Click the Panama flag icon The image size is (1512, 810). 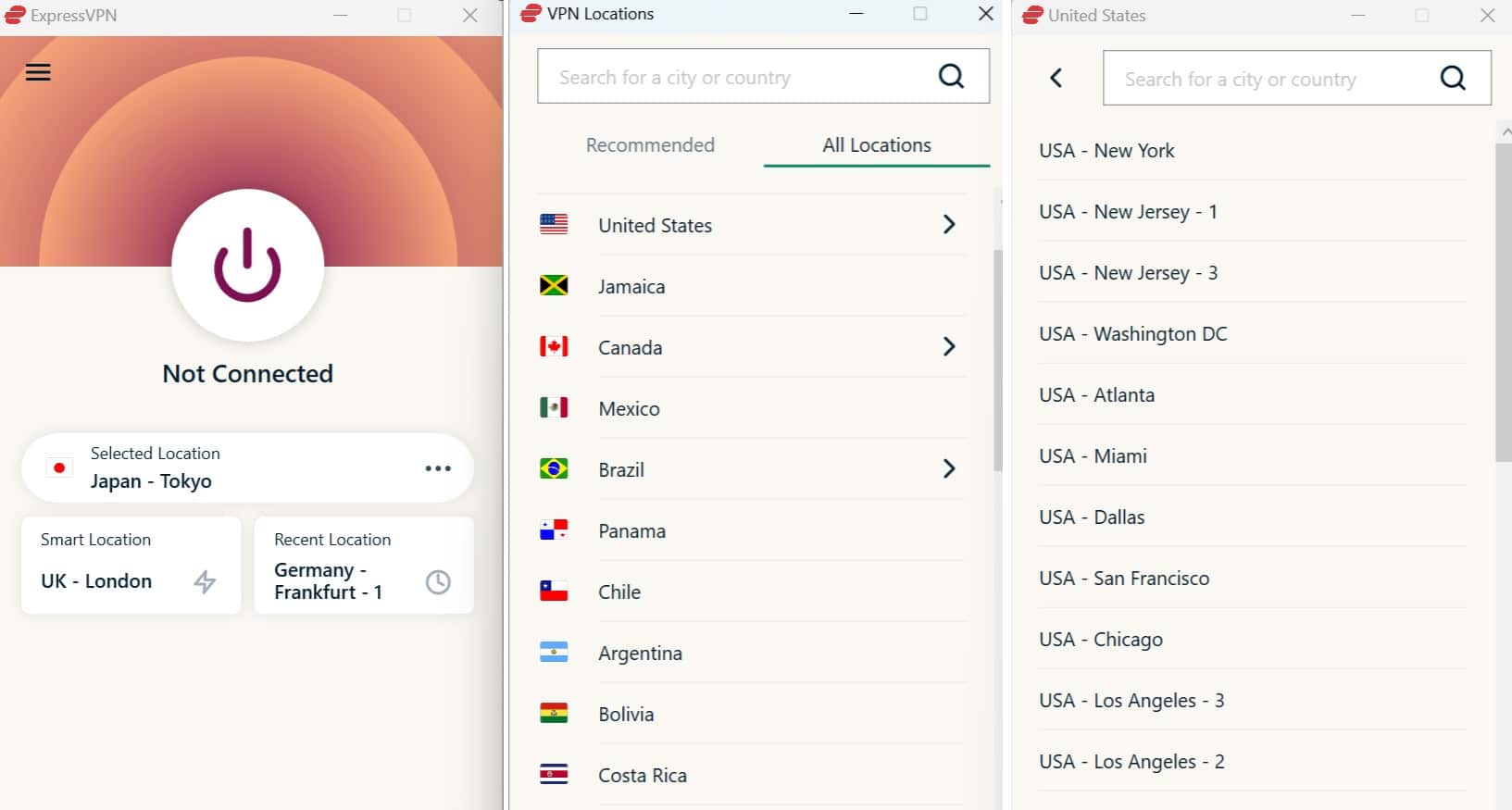click(554, 530)
